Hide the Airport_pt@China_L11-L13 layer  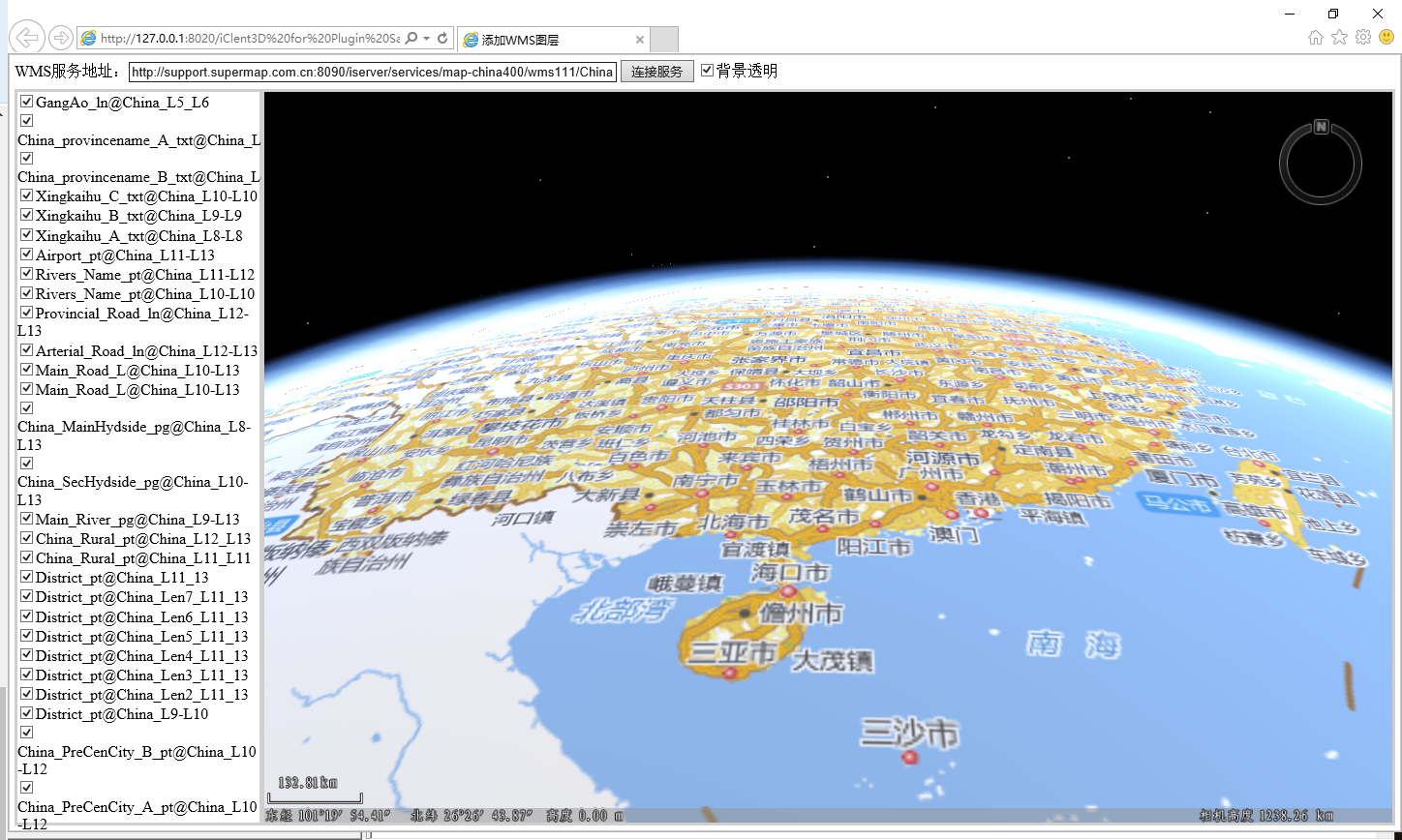pyautogui.click(x=27, y=255)
